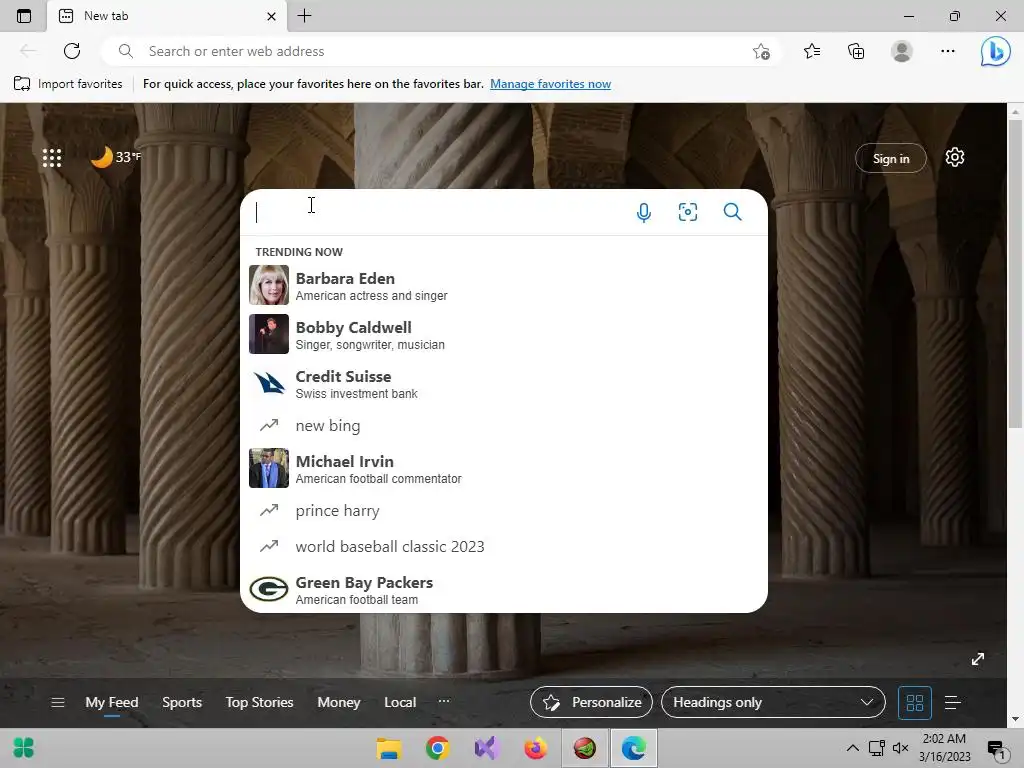Image resolution: width=1024 pixels, height=768 pixels.
Task: Open the Headings only dropdown
Action: [773, 703]
